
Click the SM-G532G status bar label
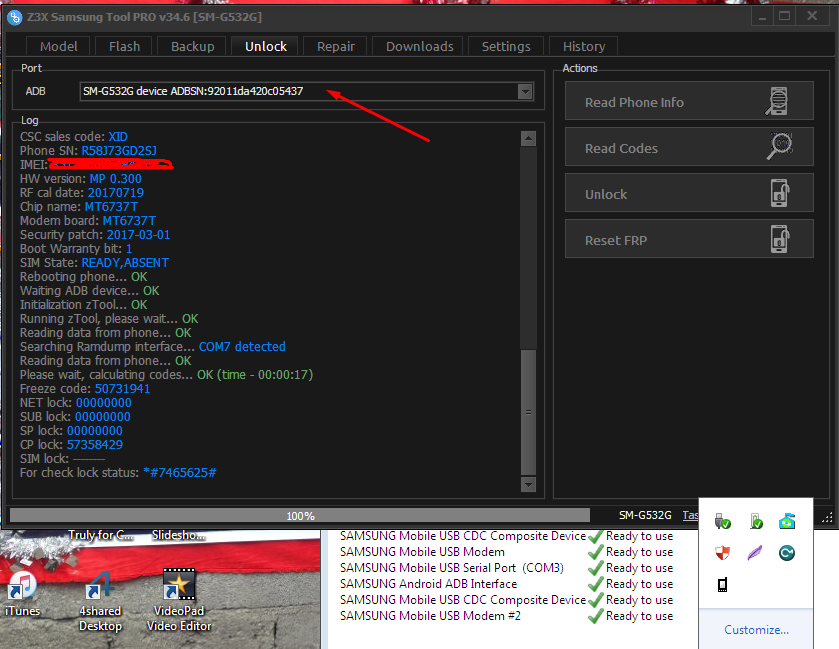pyautogui.click(x=645, y=515)
